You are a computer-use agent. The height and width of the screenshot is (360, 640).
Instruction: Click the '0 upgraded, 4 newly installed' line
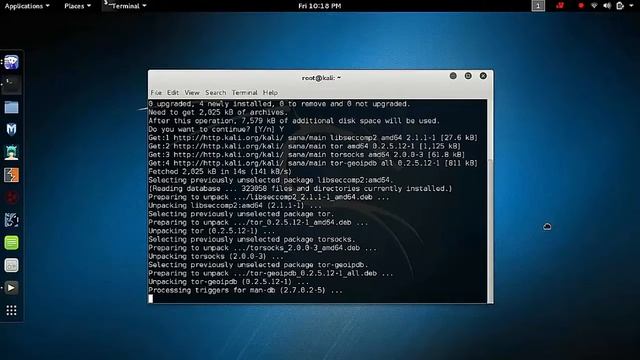click(x=279, y=104)
